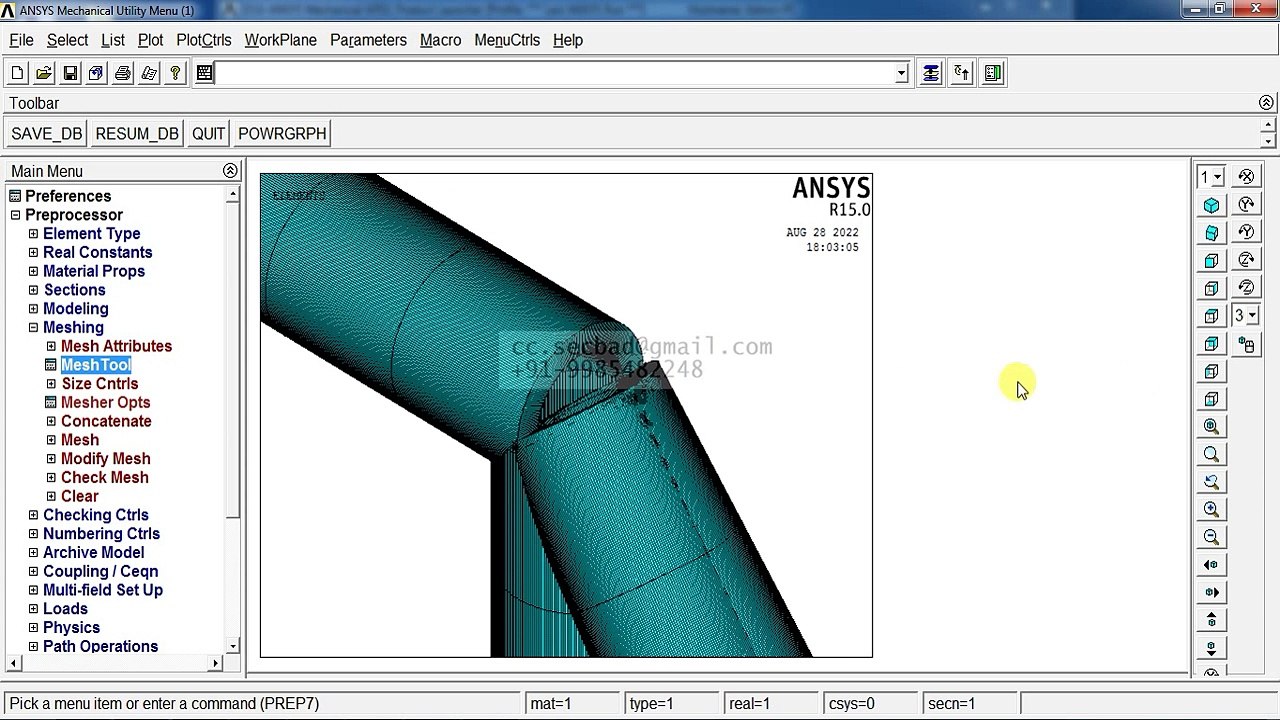
Task: Click the Contact Manager icon
Action: pos(993,73)
